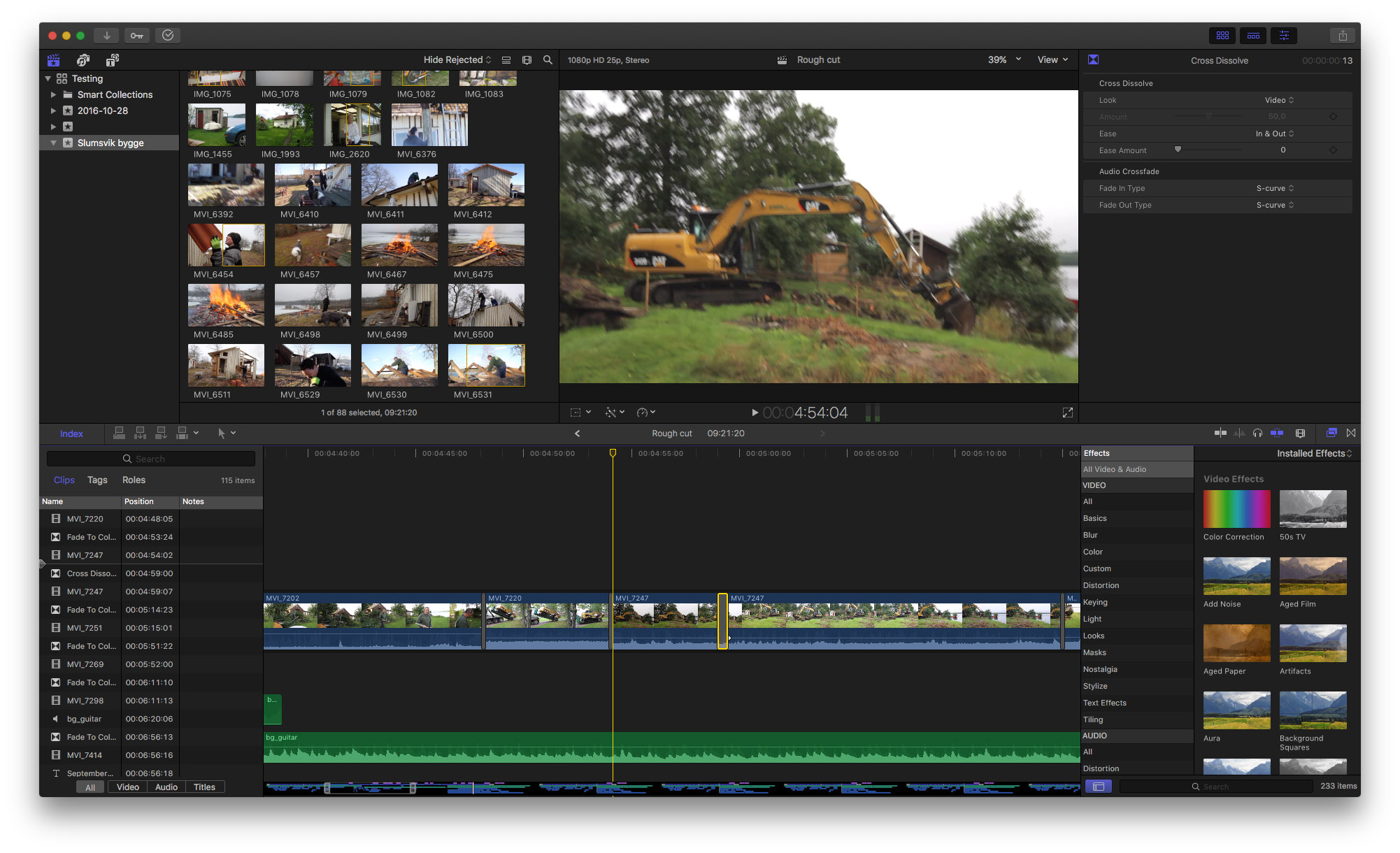Select the MVI_6511 shed thumbnail
Image resolution: width=1400 pixels, height=853 pixels.
(226, 365)
